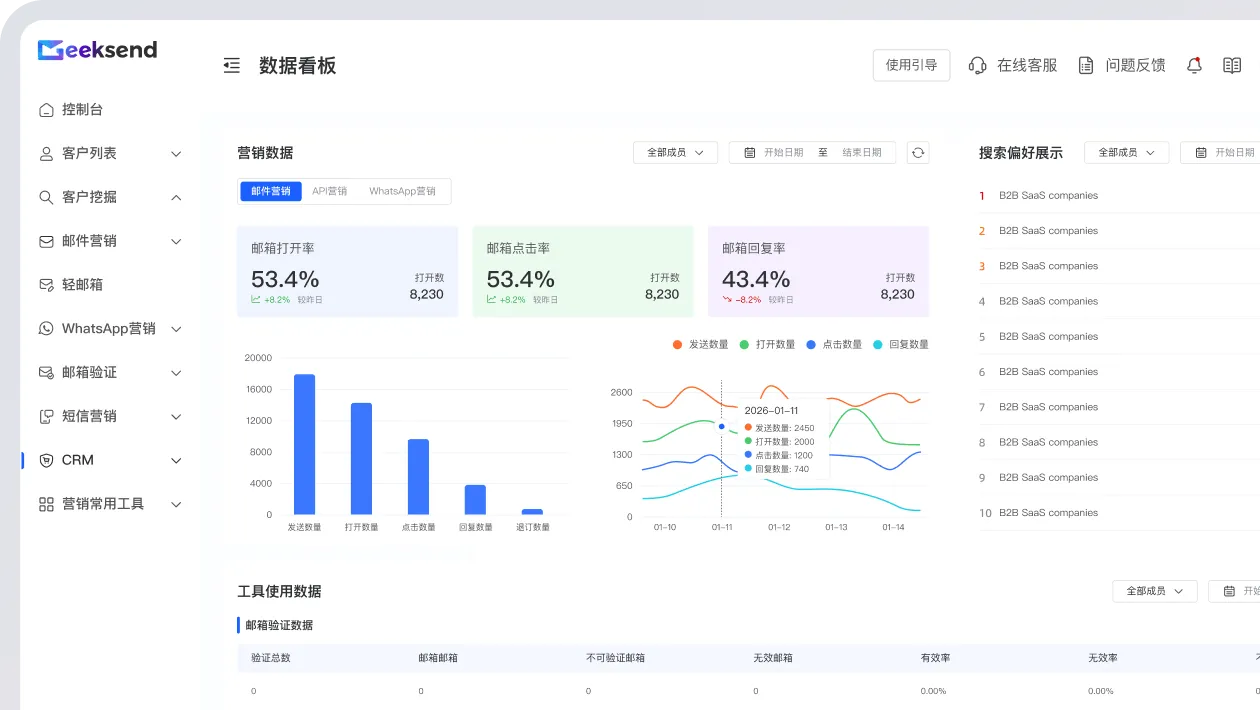Open 轻邮箱 in the sidebar
Viewport: 1260px width, 710px height.
pos(82,285)
